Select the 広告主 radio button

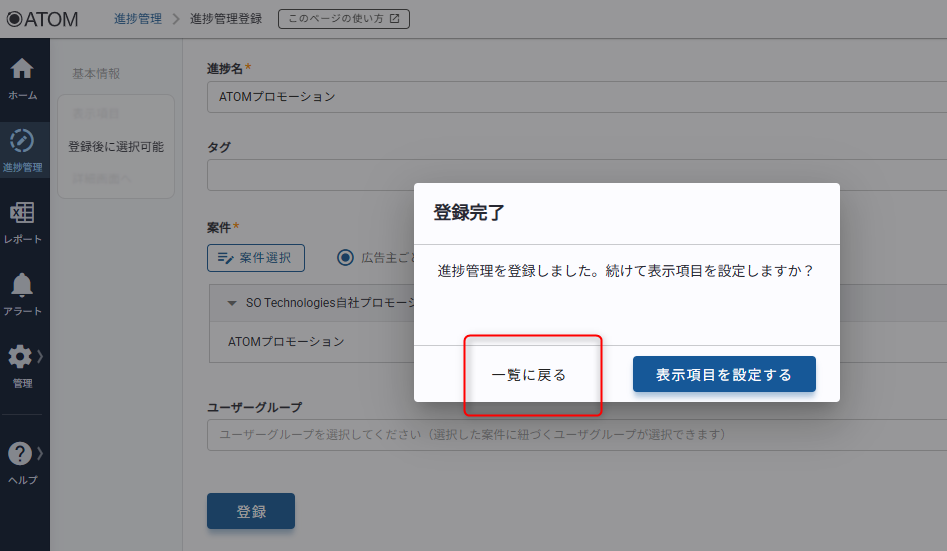346,257
